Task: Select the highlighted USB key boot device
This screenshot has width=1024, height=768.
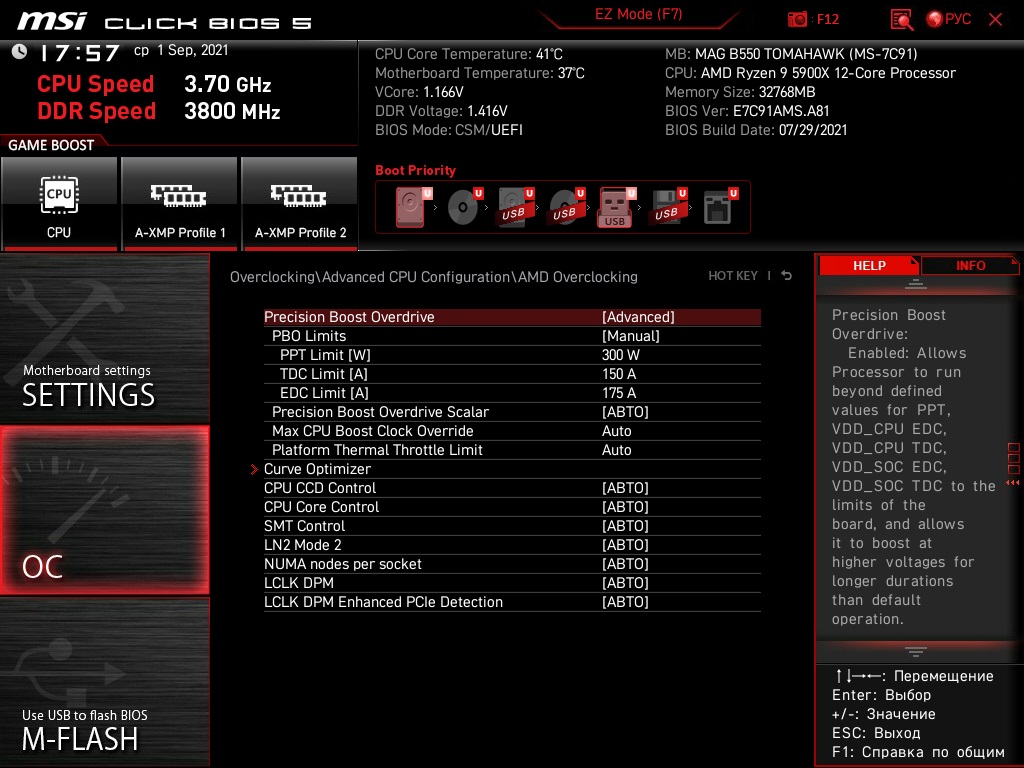Action: point(616,207)
